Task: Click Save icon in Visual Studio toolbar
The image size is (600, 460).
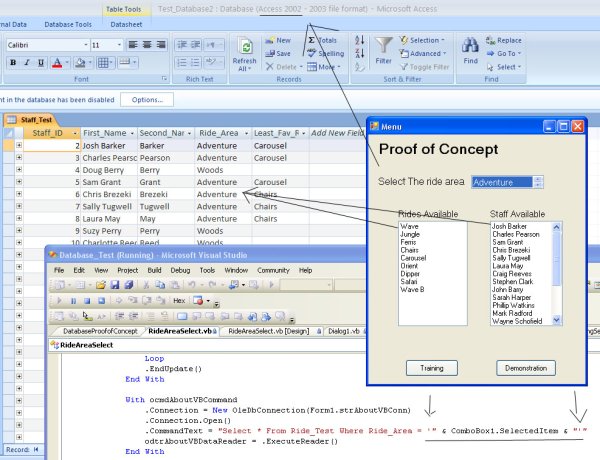Action: point(115,285)
